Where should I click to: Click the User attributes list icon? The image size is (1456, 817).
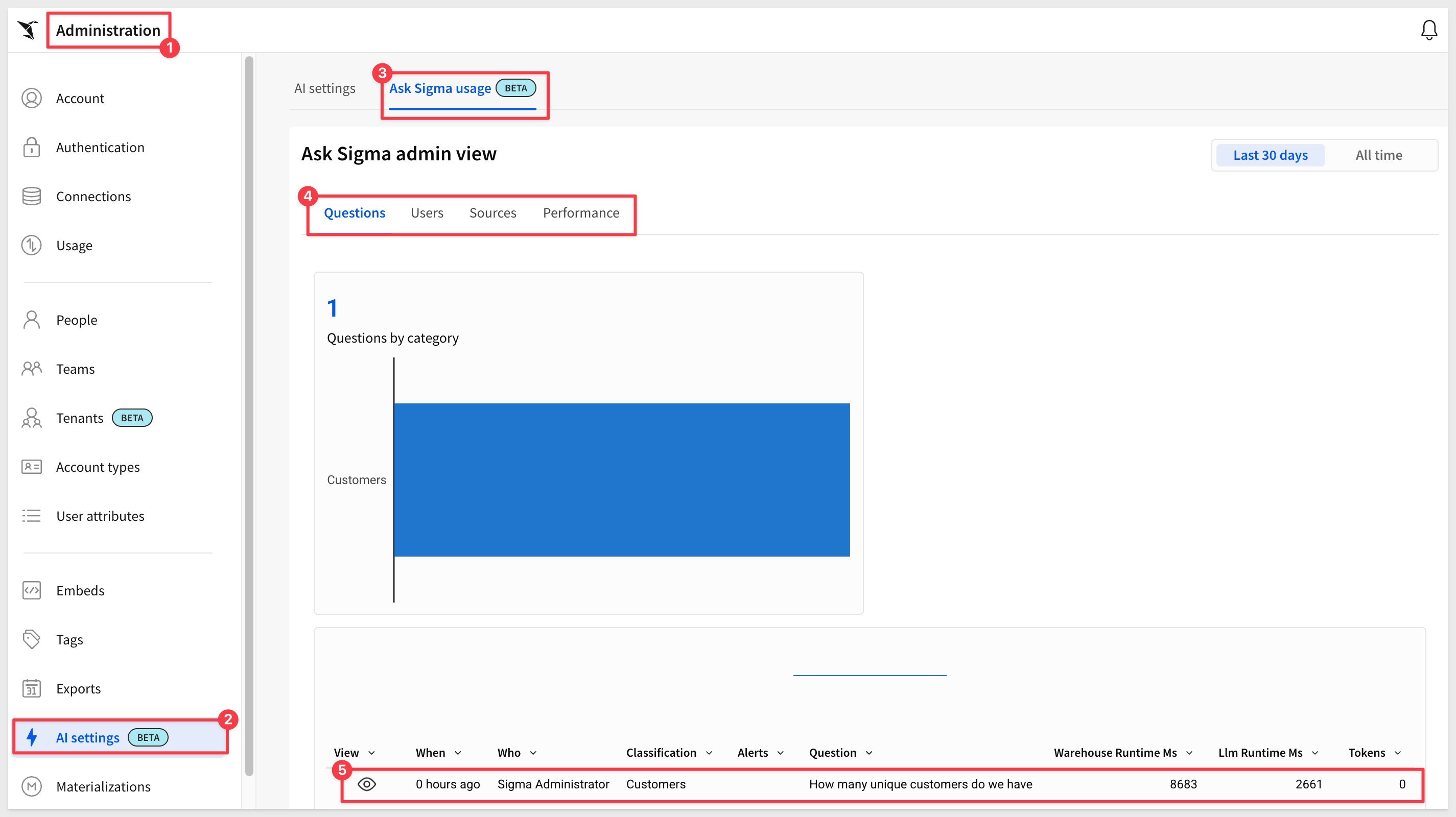coord(32,516)
